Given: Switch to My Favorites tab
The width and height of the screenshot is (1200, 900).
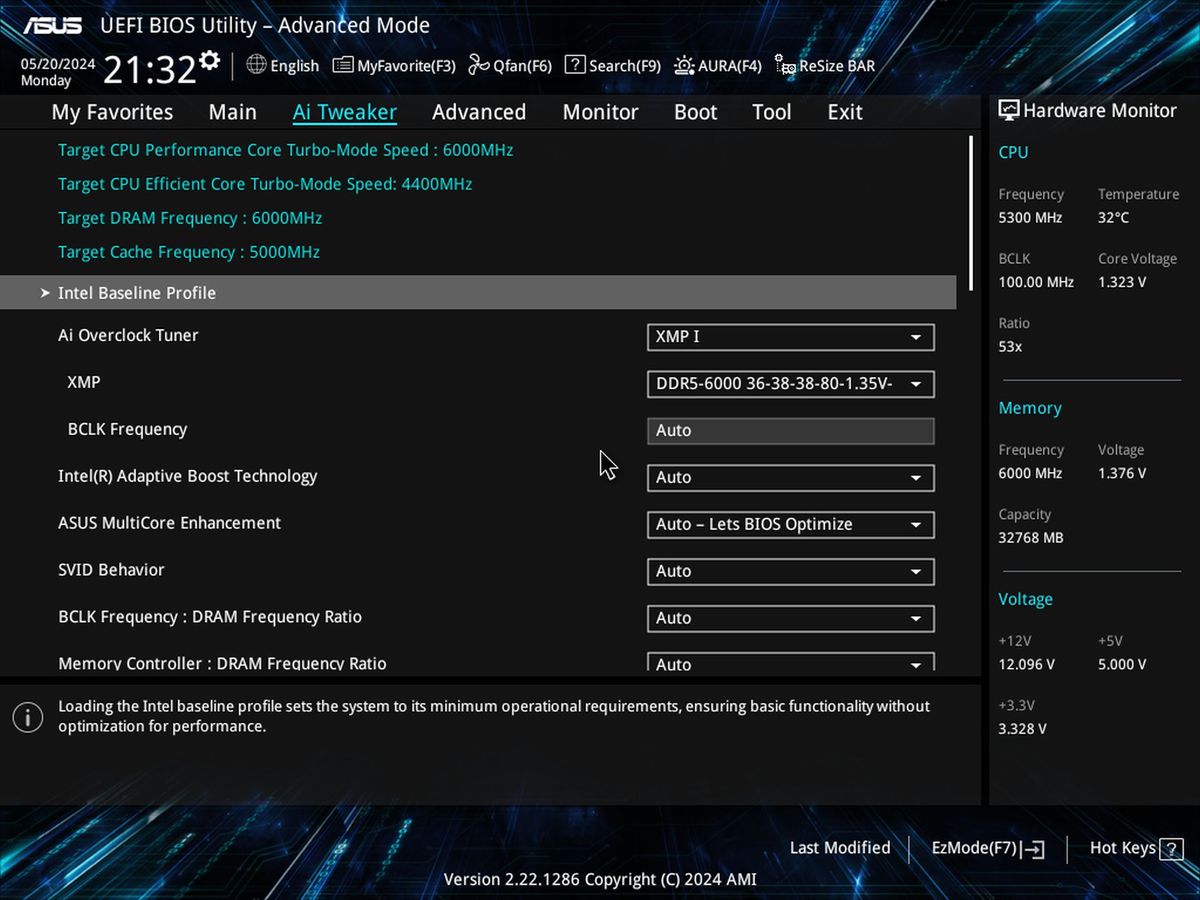Looking at the screenshot, I should [112, 112].
